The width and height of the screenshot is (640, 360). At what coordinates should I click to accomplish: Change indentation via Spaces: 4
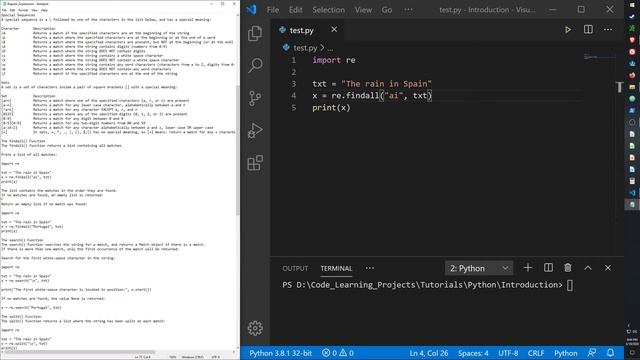coord(473,353)
